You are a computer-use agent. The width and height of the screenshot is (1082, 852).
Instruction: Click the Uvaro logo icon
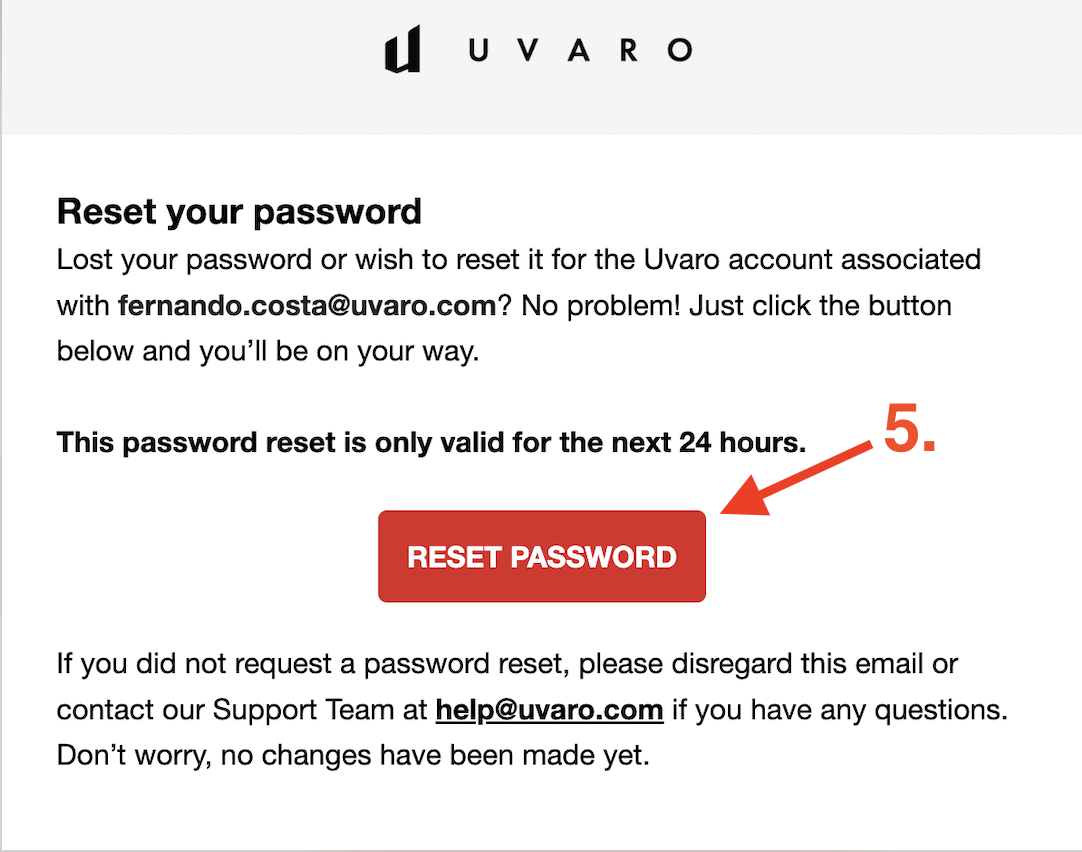[x=402, y=49]
